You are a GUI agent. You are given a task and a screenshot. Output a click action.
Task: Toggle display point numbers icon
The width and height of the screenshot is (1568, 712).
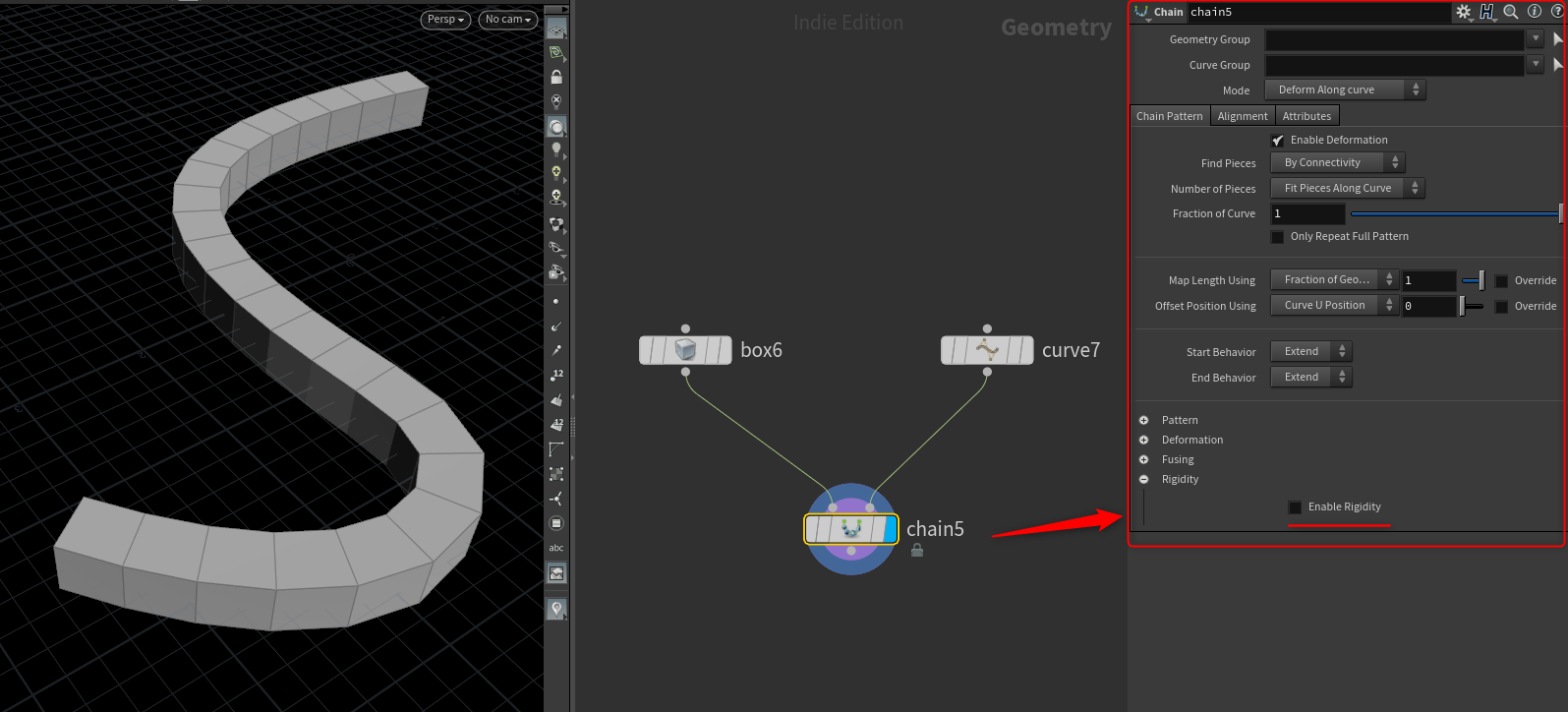[556, 375]
